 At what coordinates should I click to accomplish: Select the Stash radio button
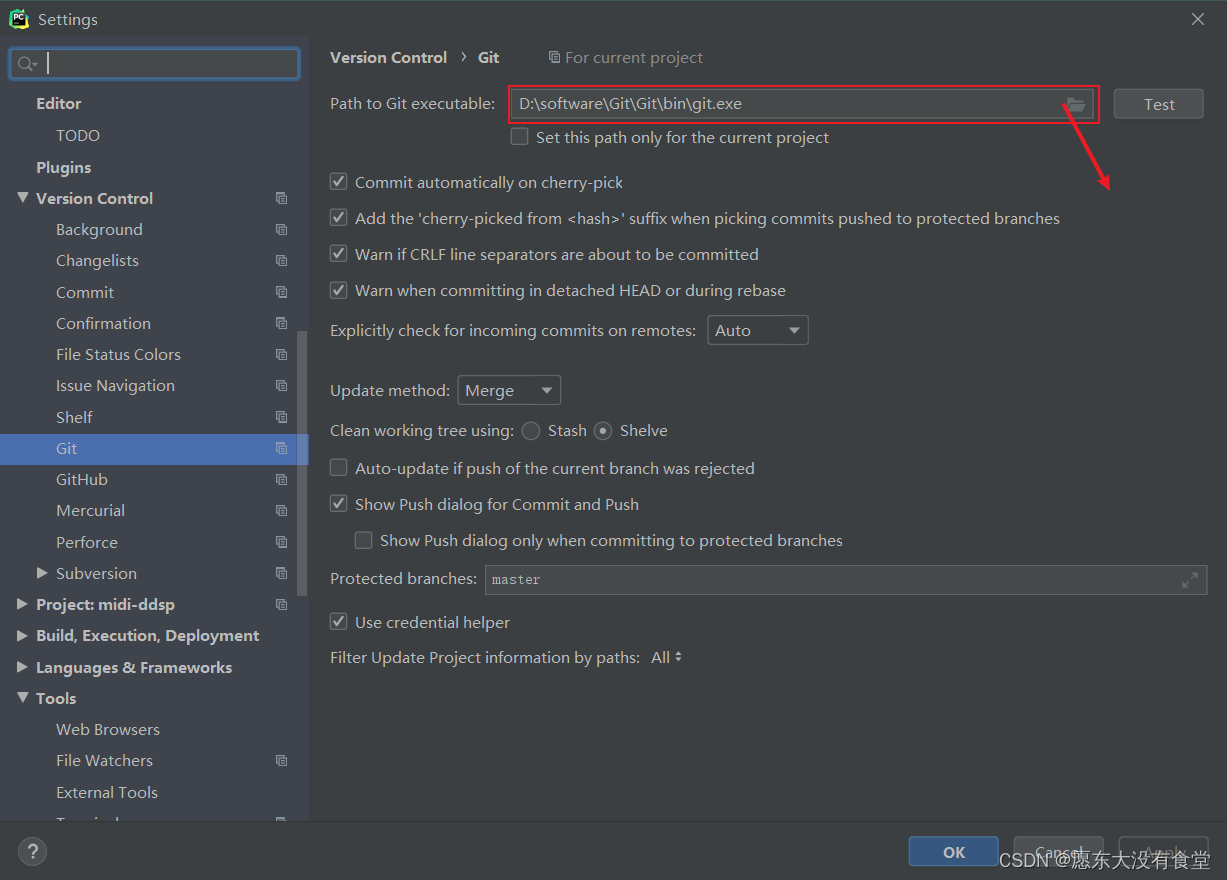point(531,431)
